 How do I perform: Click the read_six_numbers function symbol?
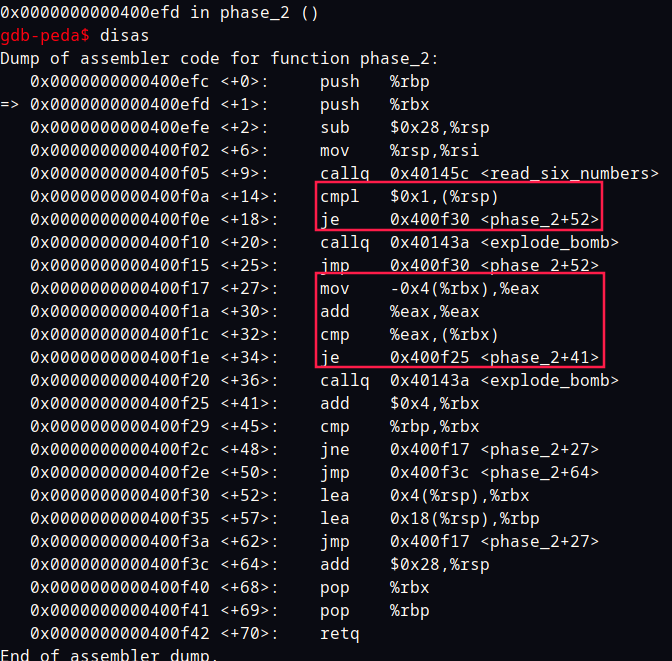(x=569, y=174)
